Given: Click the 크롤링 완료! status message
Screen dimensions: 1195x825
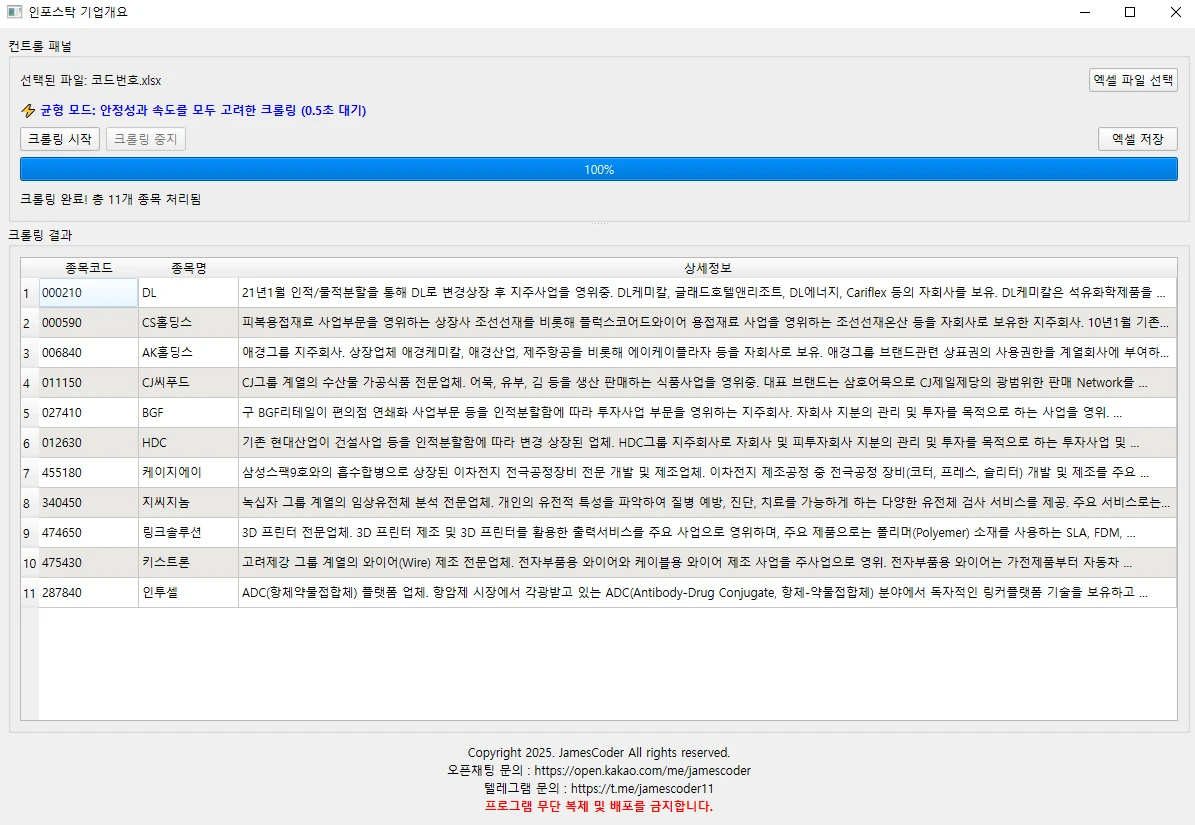Looking at the screenshot, I should (x=111, y=199).
